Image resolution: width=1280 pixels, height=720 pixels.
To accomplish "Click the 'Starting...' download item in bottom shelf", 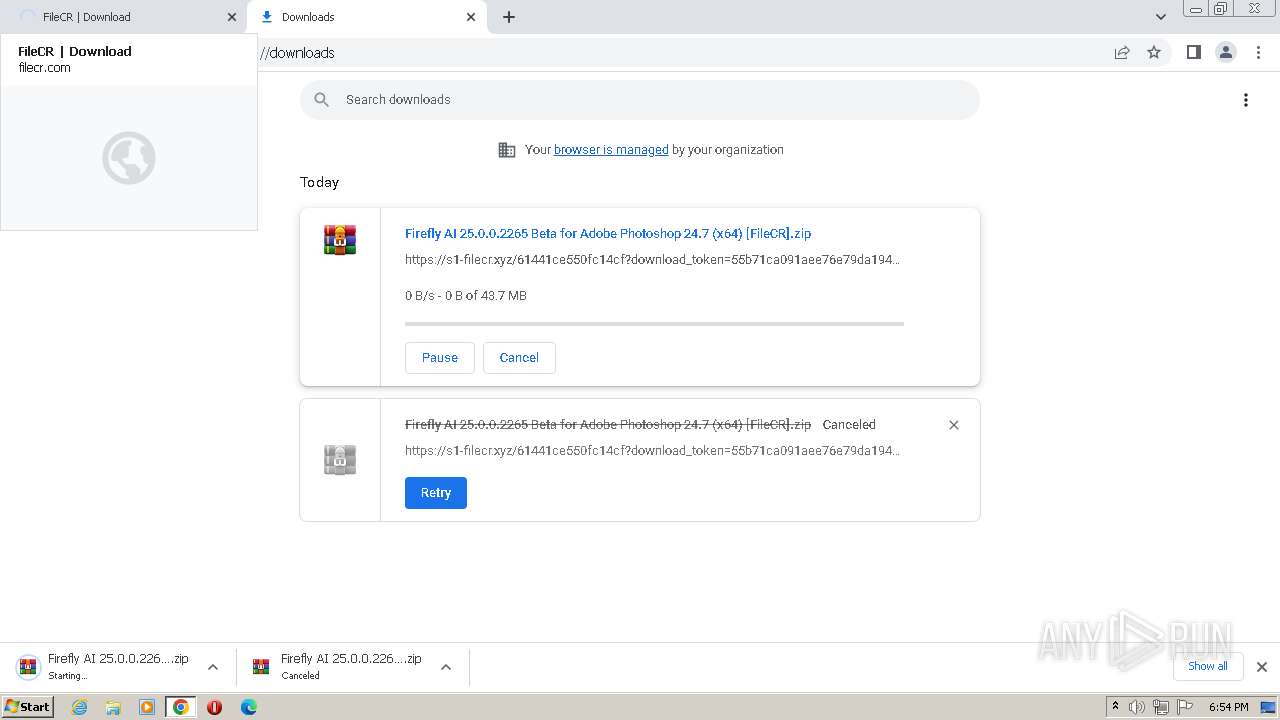I will pos(104,667).
